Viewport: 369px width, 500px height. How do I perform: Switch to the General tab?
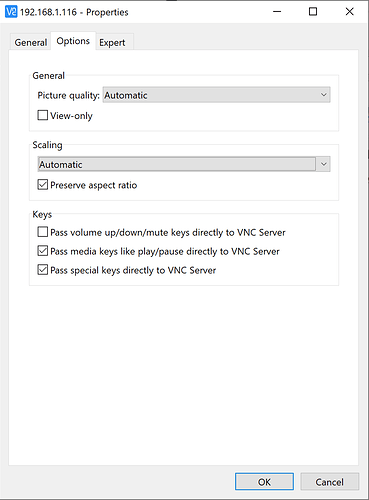[x=31, y=42]
